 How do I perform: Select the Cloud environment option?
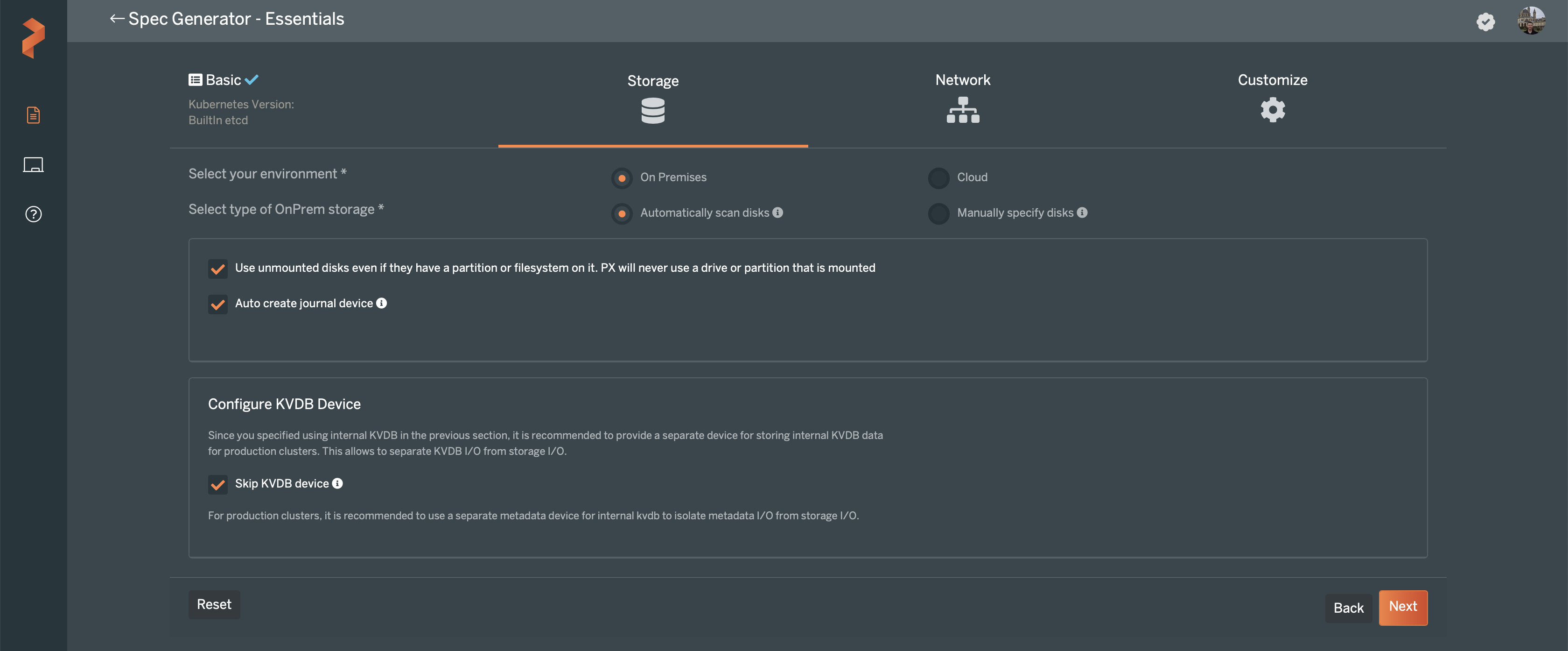click(938, 178)
